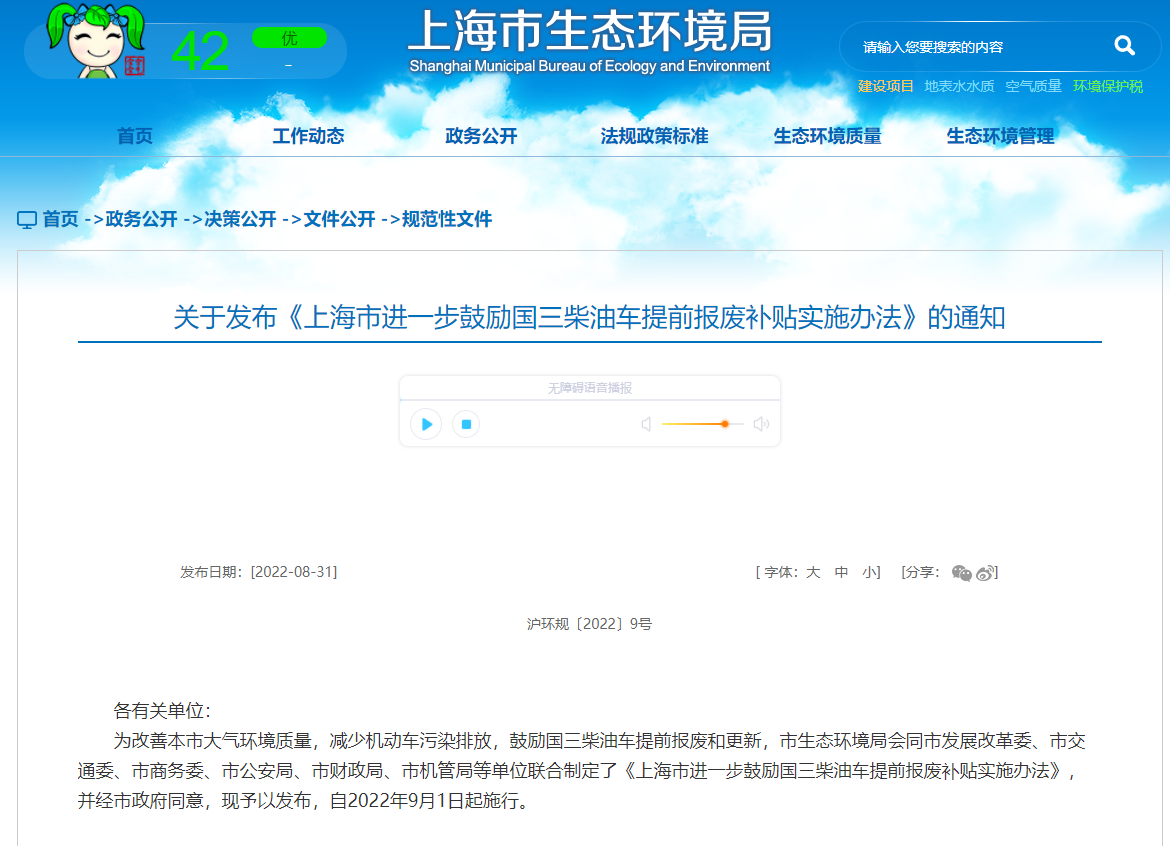Open the 工作动态 navigation menu
Image resolution: width=1170 pixels, height=846 pixels.
coord(308,136)
